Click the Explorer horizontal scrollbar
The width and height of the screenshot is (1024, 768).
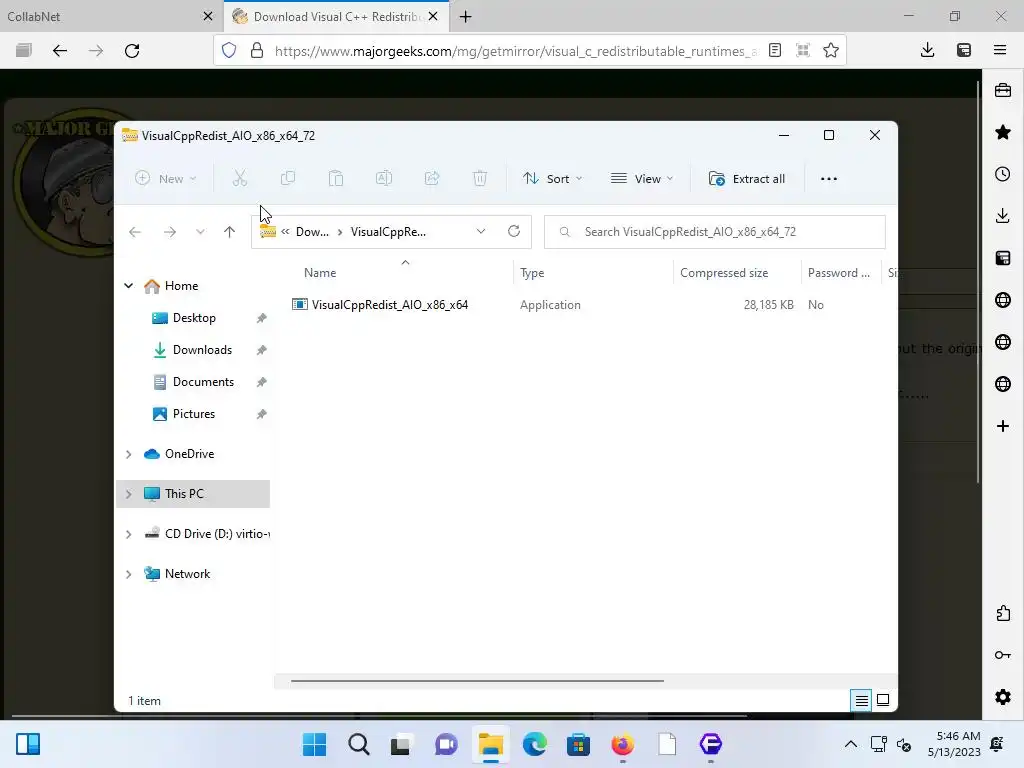pos(477,680)
